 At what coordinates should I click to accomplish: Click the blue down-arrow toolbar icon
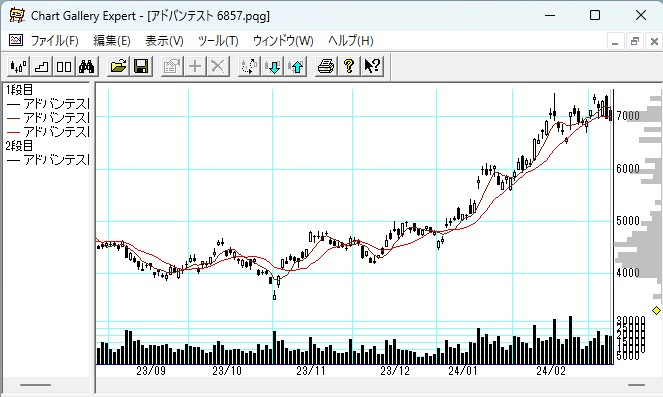(x=272, y=66)
